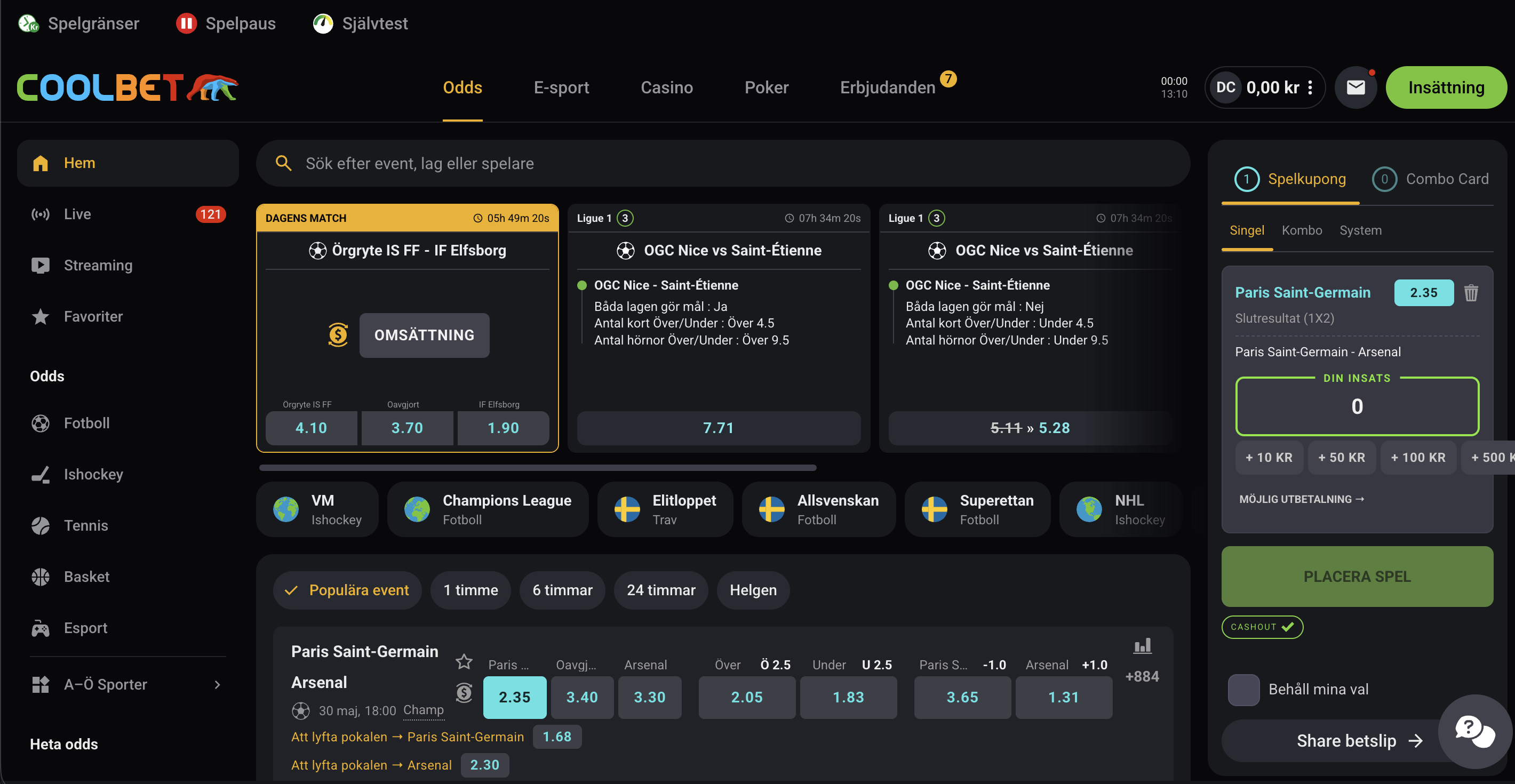
Task: Select Esport in sidebar
Action: point(127,628)
